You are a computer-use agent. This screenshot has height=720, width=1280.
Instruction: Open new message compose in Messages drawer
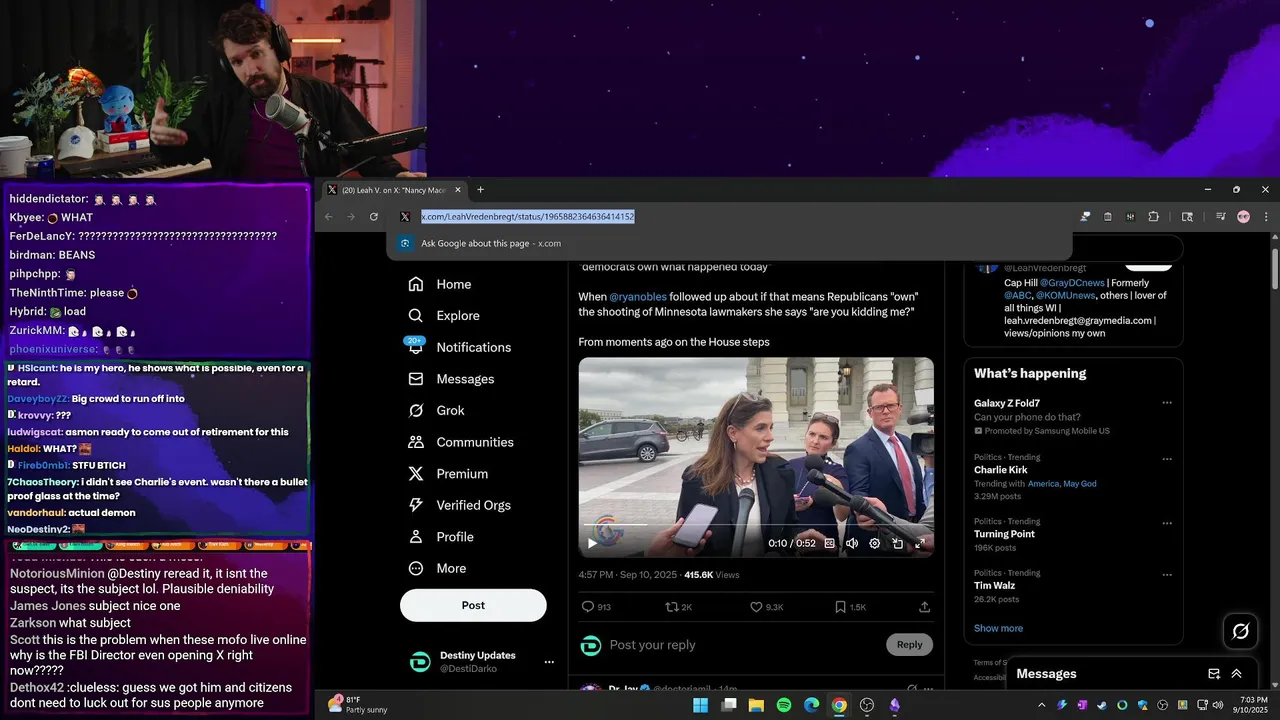click(x=1214, y=674)
